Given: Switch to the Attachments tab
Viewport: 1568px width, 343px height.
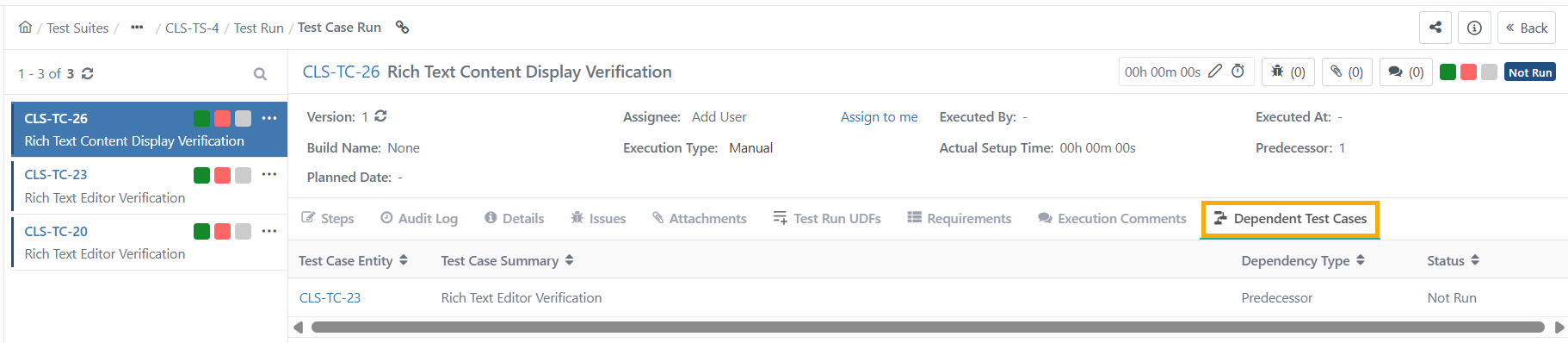Looking at the screenshot, I should (700, 219).
